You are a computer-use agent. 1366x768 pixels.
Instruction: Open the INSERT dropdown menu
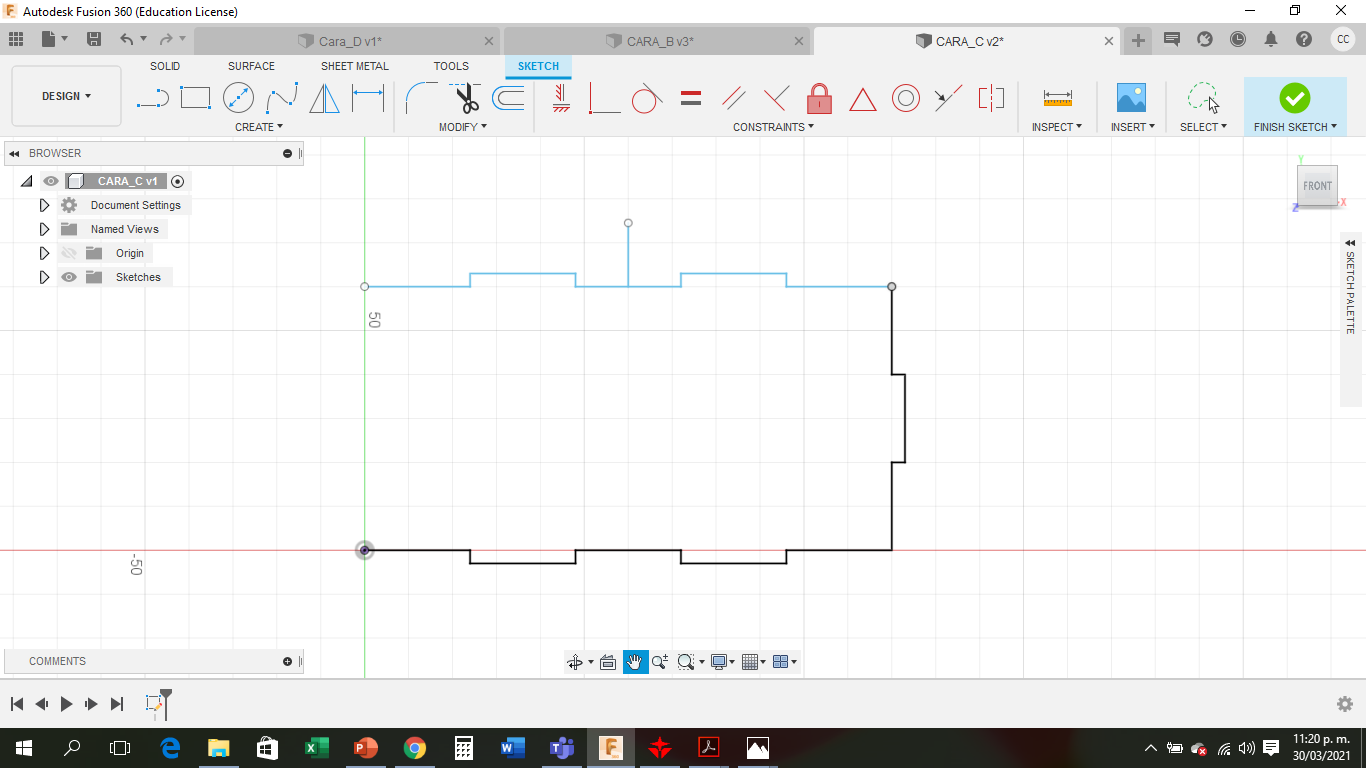pos(1133,127)
